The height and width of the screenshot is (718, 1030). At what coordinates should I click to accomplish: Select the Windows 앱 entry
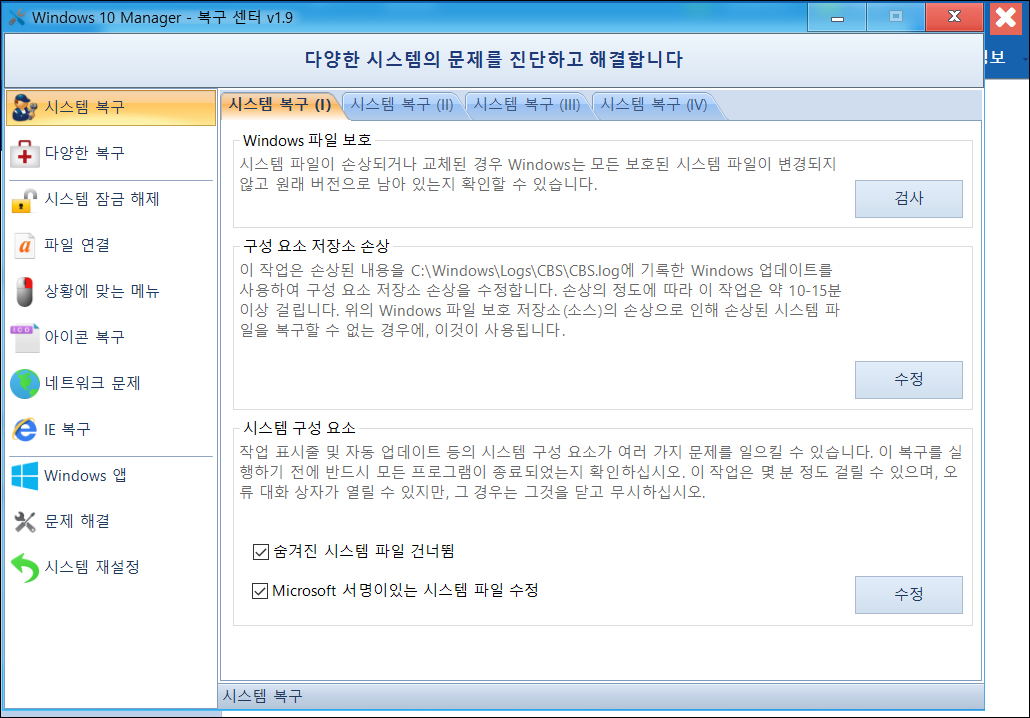[110, 476]
